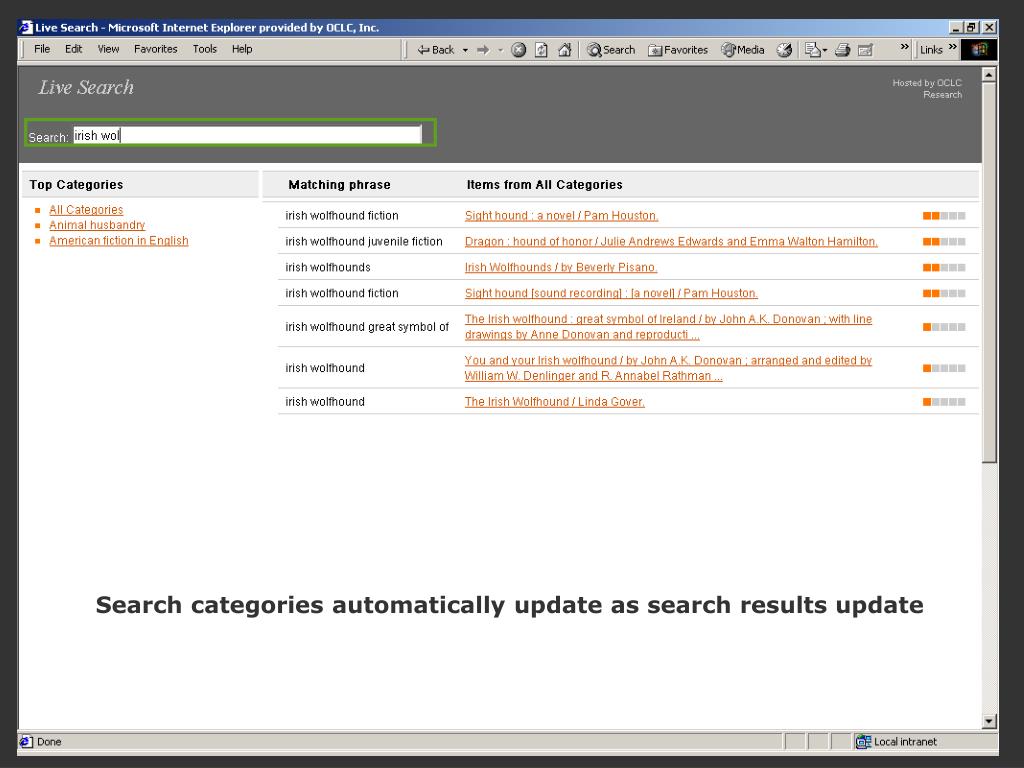Open Irish Wolfhounds by Beverly Pisano link

pos(561,267)
